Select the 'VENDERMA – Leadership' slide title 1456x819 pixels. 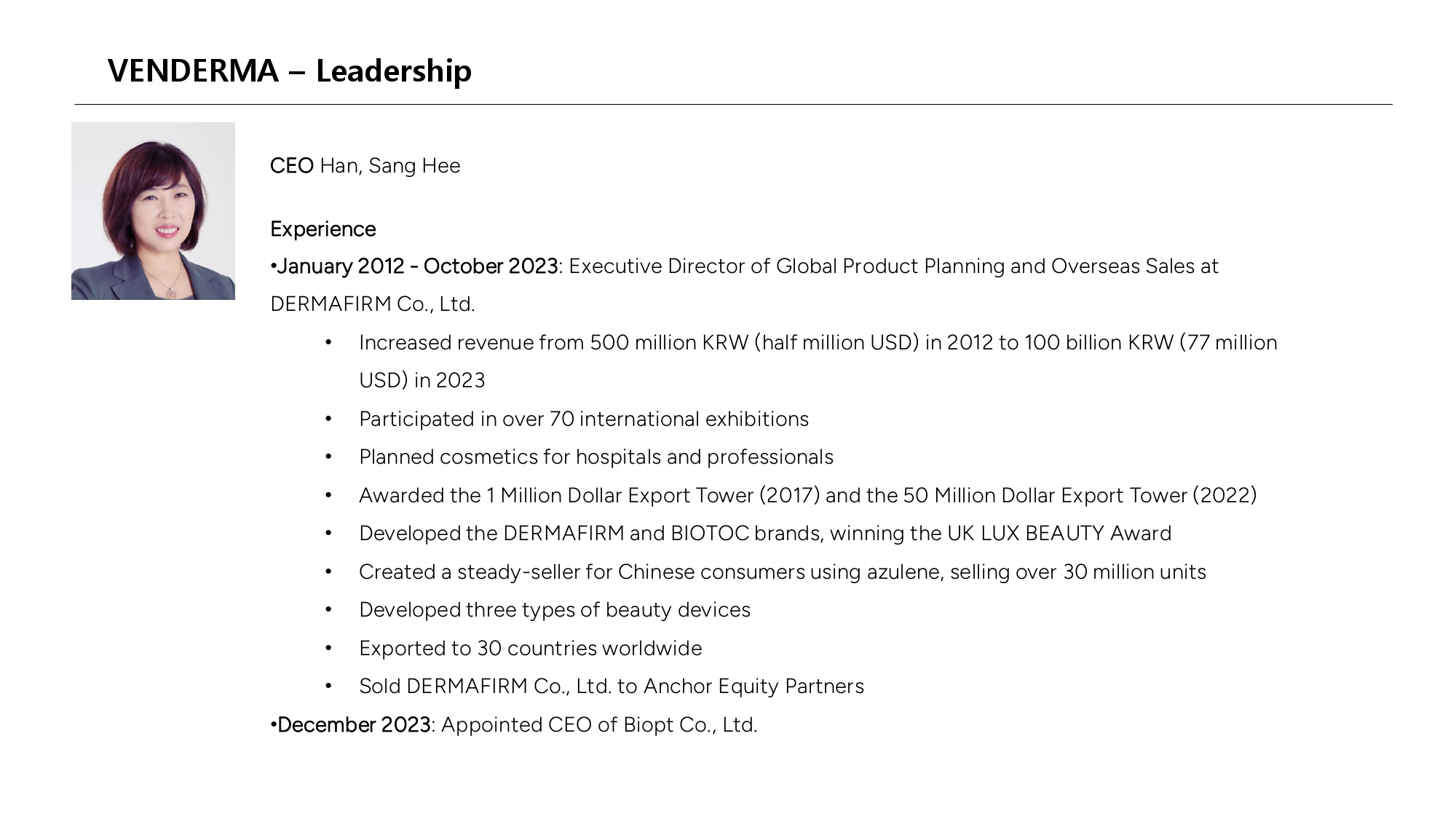tap(290, 71)
